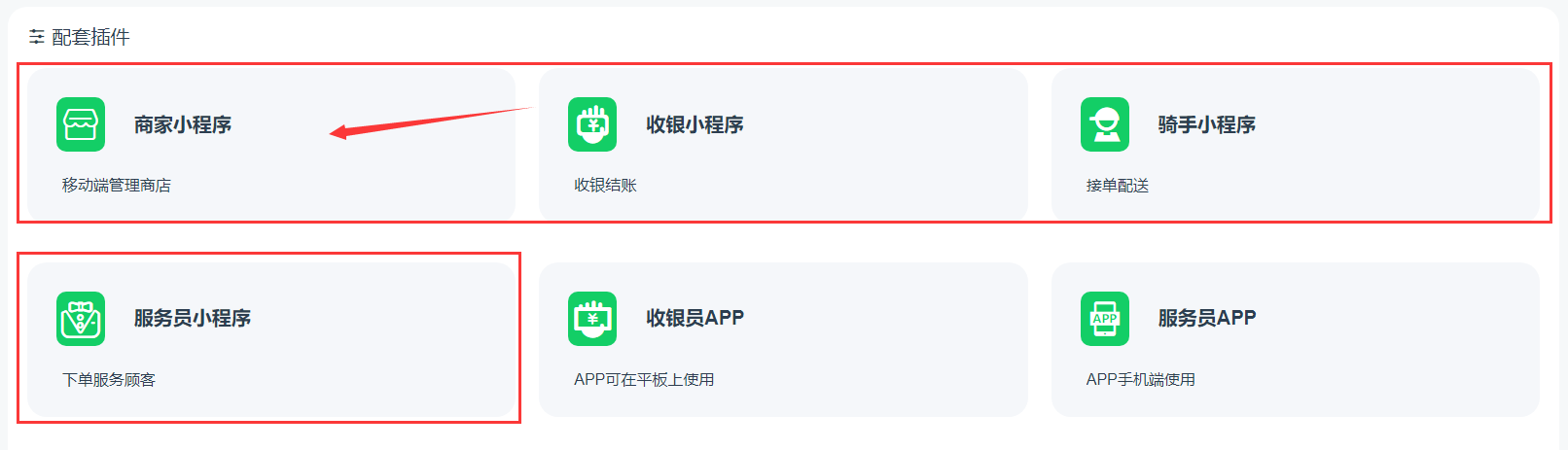Click the 下单服务顾客 description text
The image size is (1568, 450).
(109, 379)
